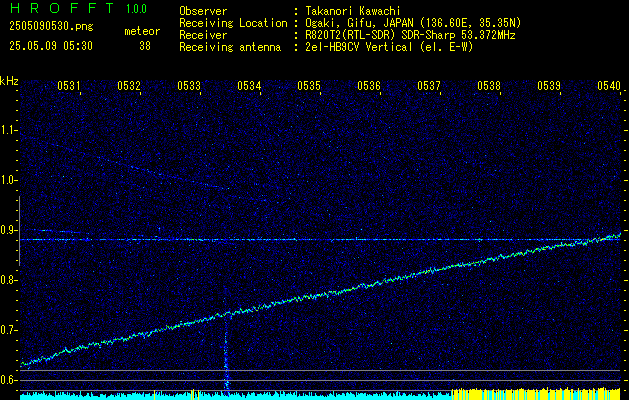
Task: Click the version number 1.0.0
Action: 136,8
